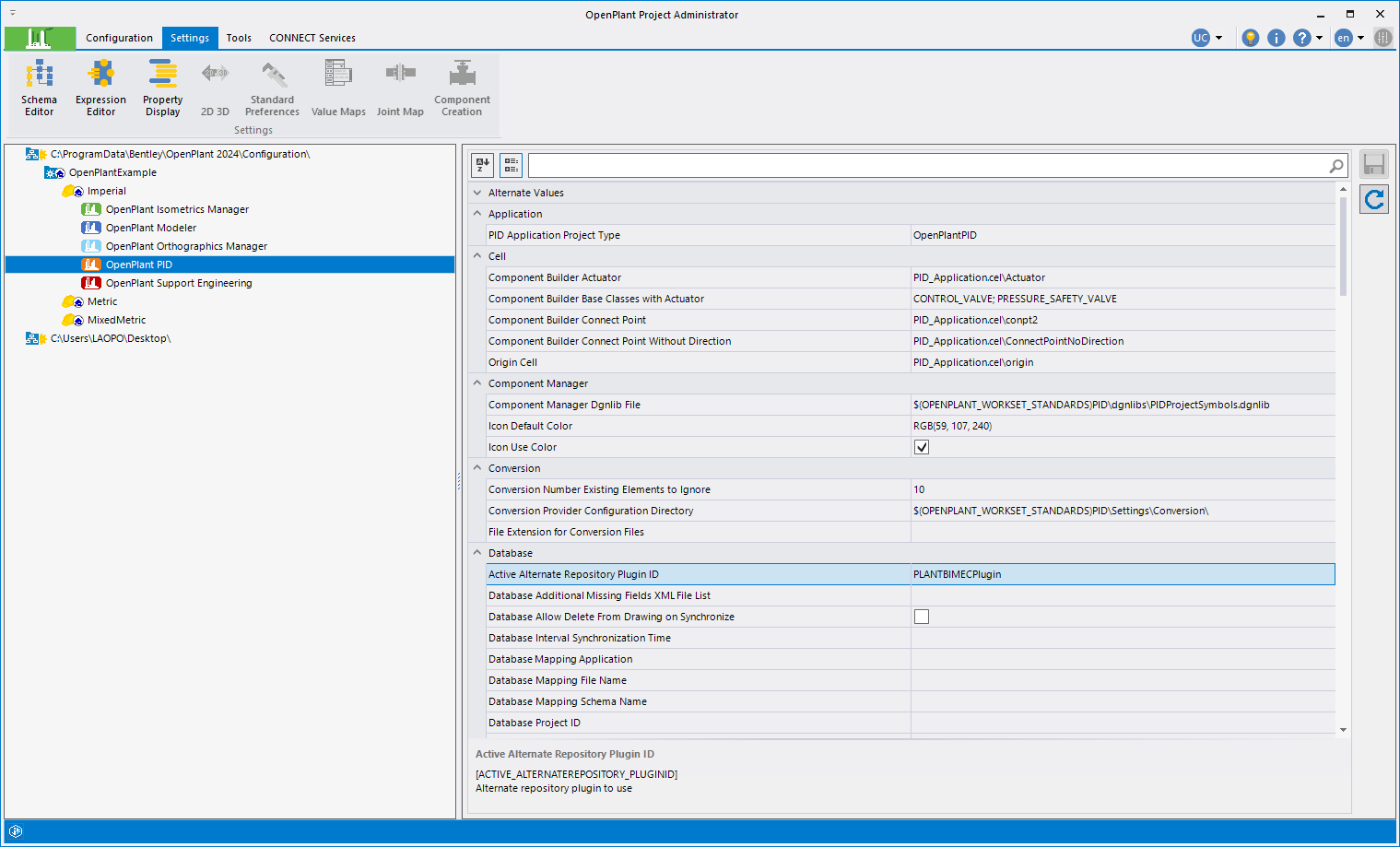Refresh the property grid

pyautogui.click(x=1374, y=198)
